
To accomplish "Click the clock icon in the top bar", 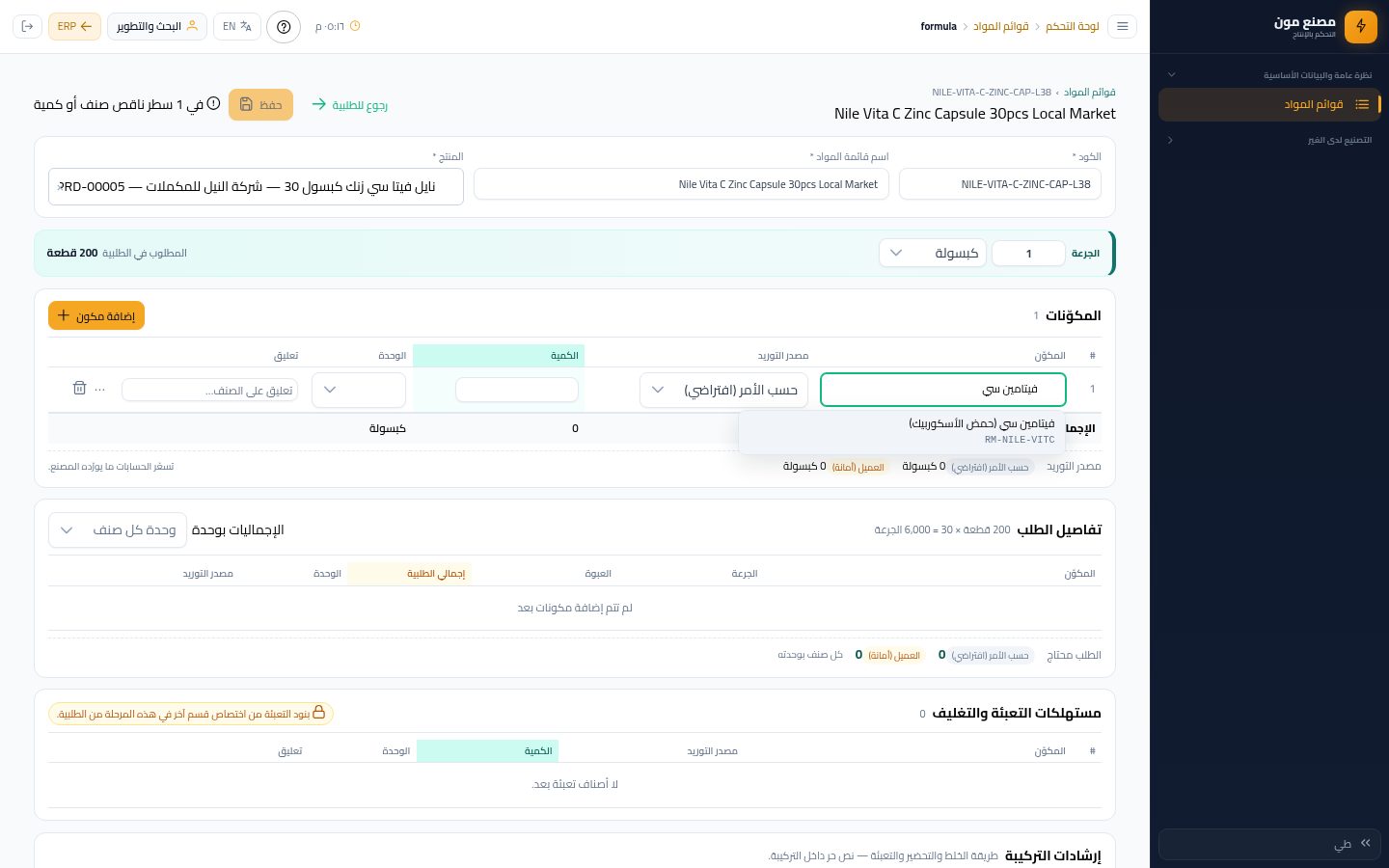I will tap(355, 26).
